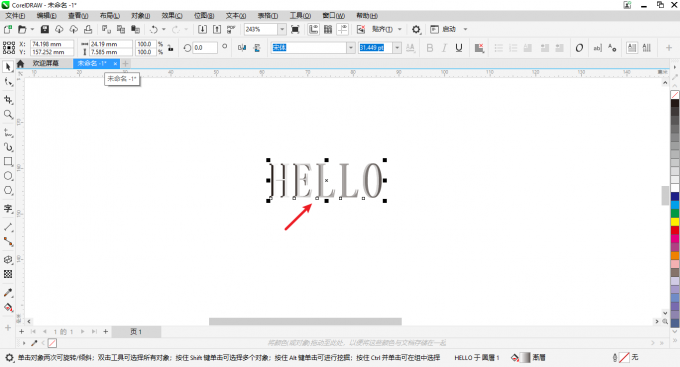The height and width of the screenshot is (367, 680).
Task: Expand the Undo history dropdown arrow
Action: tap(163, 29)
